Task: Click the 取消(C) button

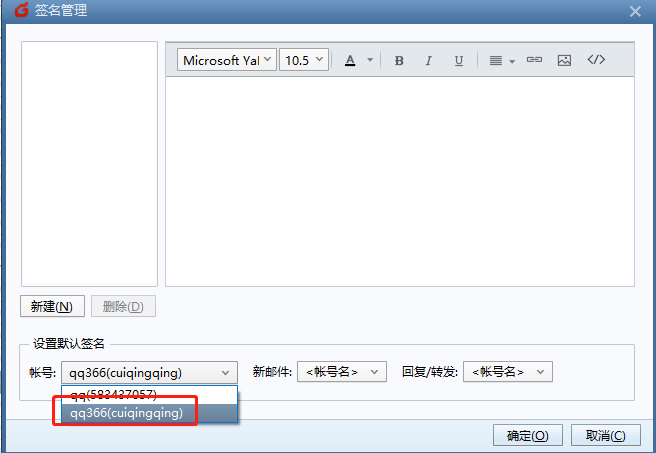Action: (605, 435)
